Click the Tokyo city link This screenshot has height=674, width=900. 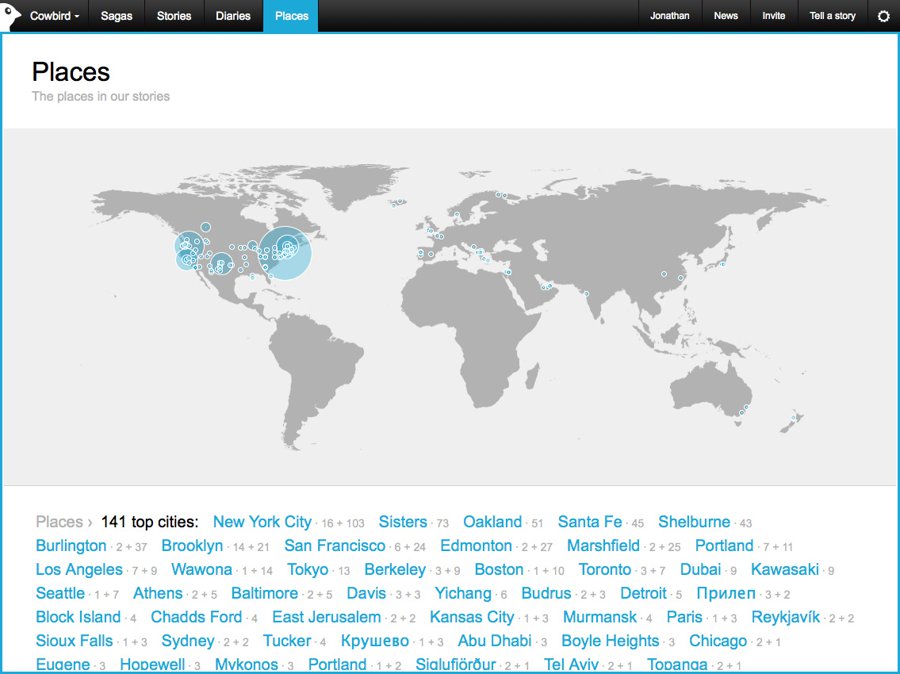pyautogui.click(x=308, y=570)
